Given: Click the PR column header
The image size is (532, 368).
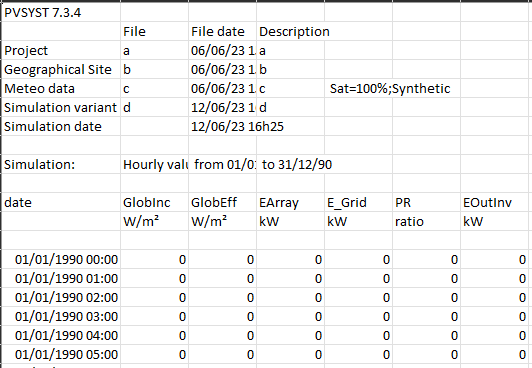Looking at the screenshot, I should tap(426, 202).
